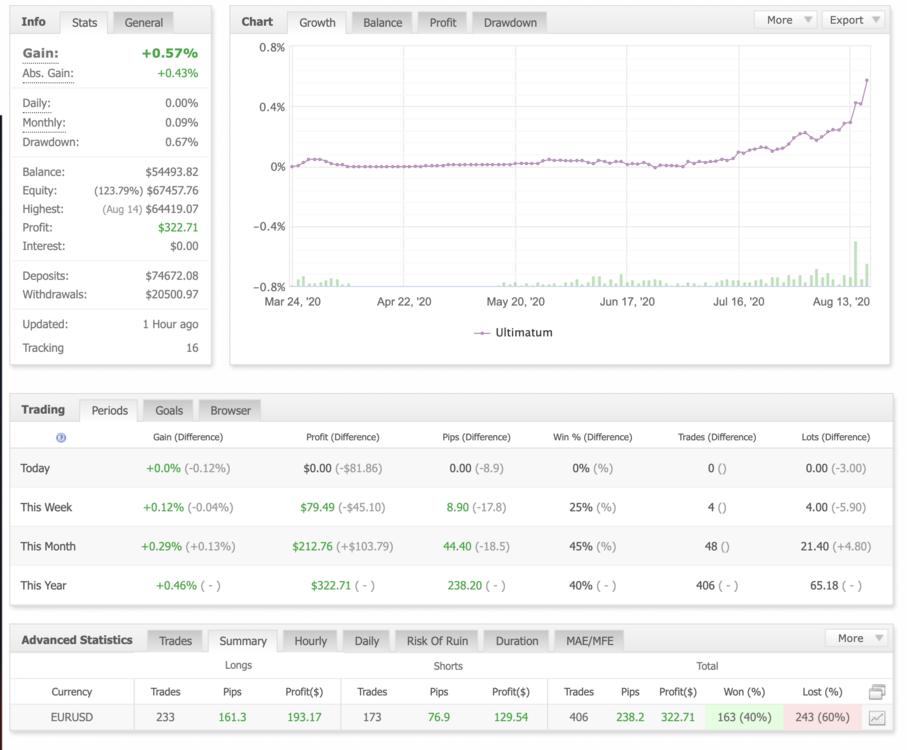Toggle the Ultimatum legend series marker

tap(482, 333)
